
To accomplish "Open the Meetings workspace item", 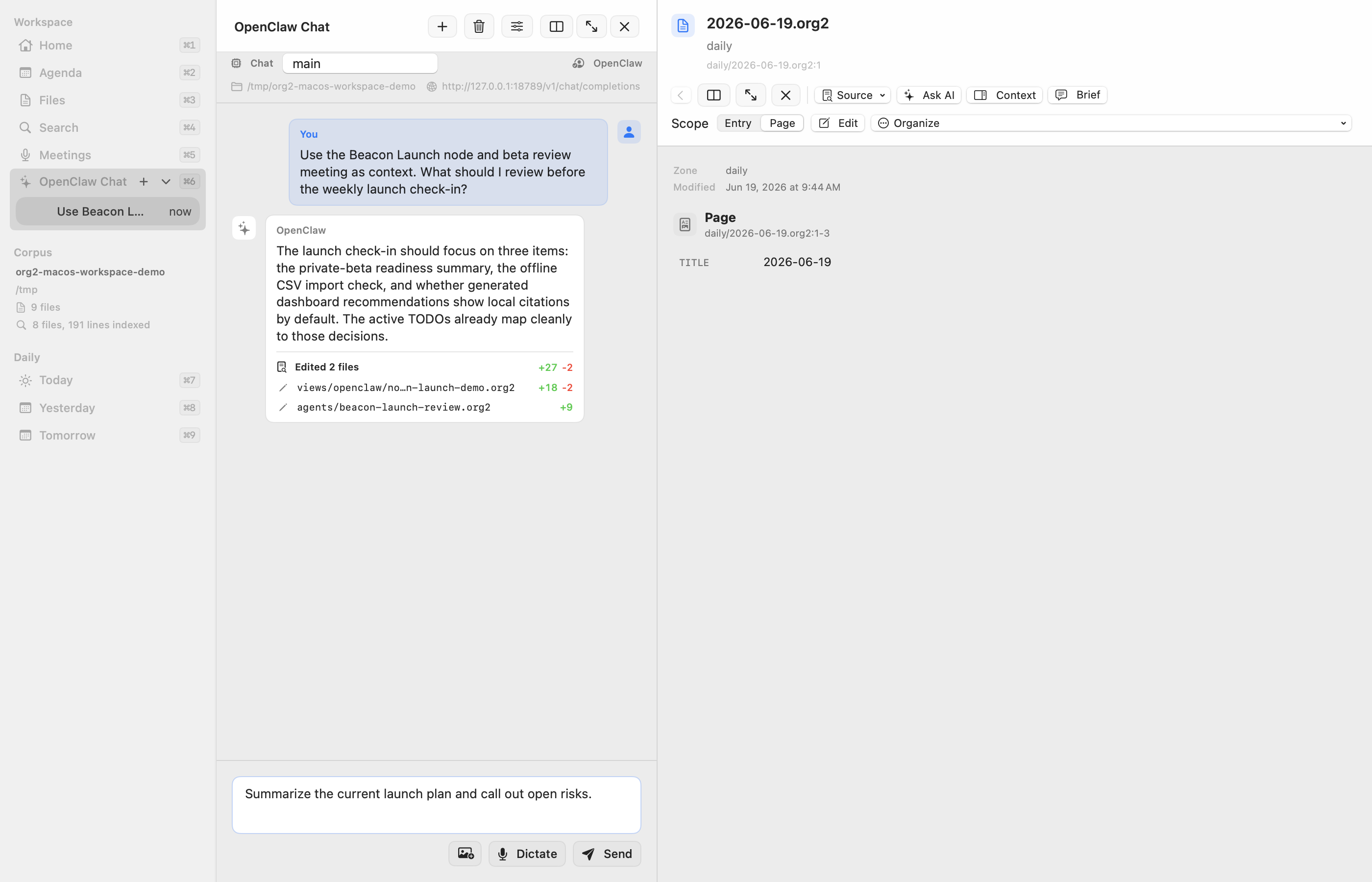I will (x=108, y=155).
